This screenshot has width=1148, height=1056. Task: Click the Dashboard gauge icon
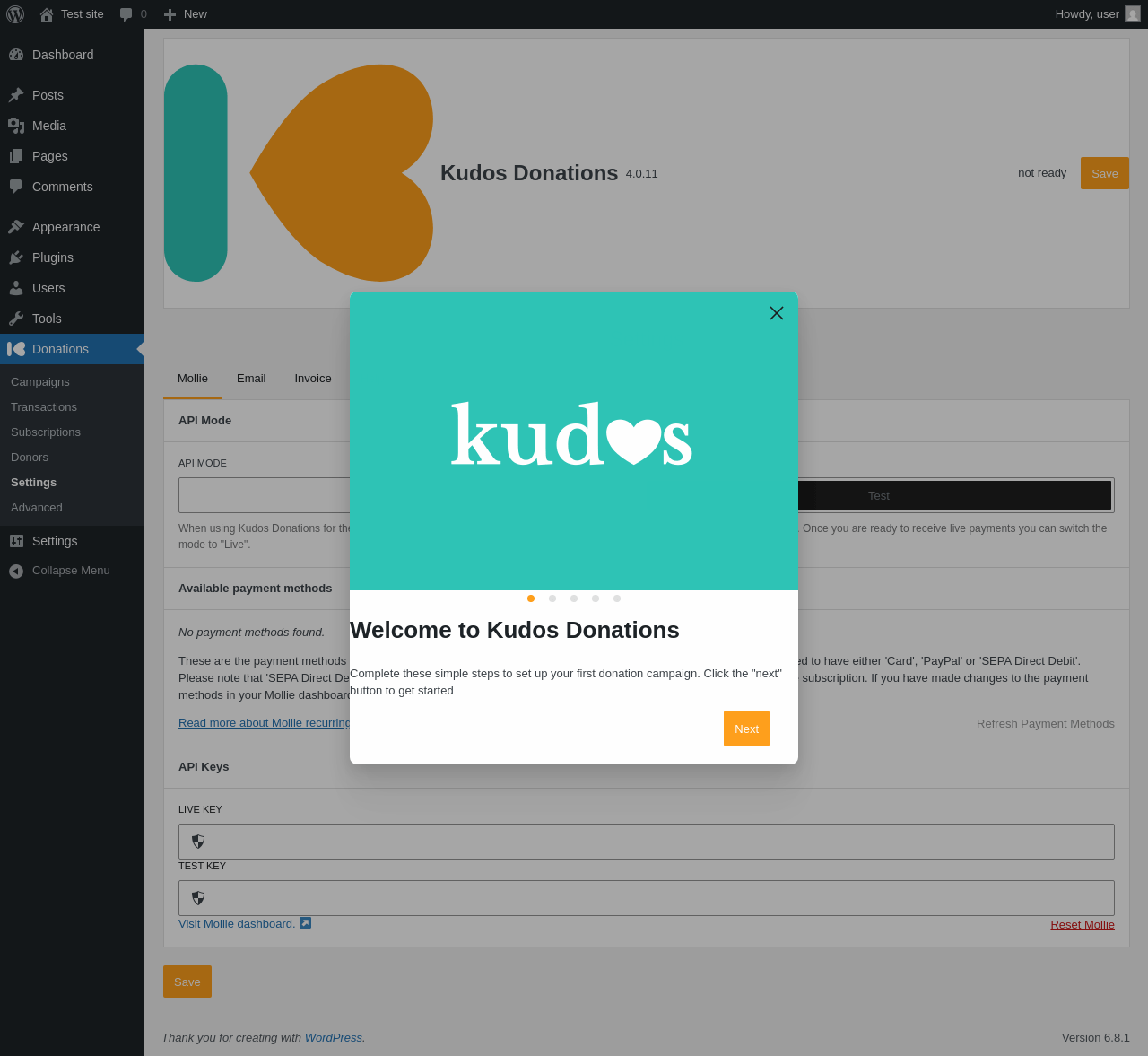click(16, 55)
